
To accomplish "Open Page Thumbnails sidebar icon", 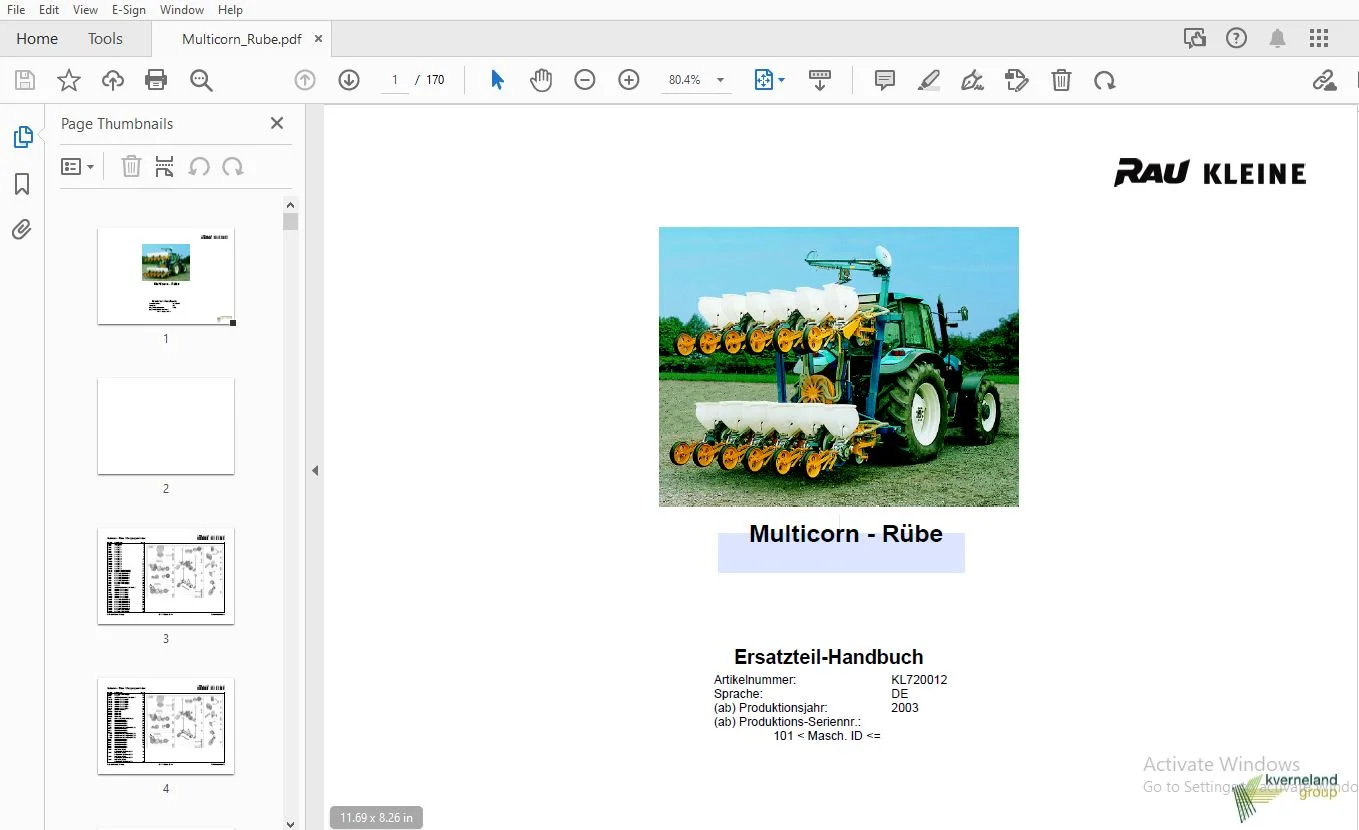I will click(22, 137).
